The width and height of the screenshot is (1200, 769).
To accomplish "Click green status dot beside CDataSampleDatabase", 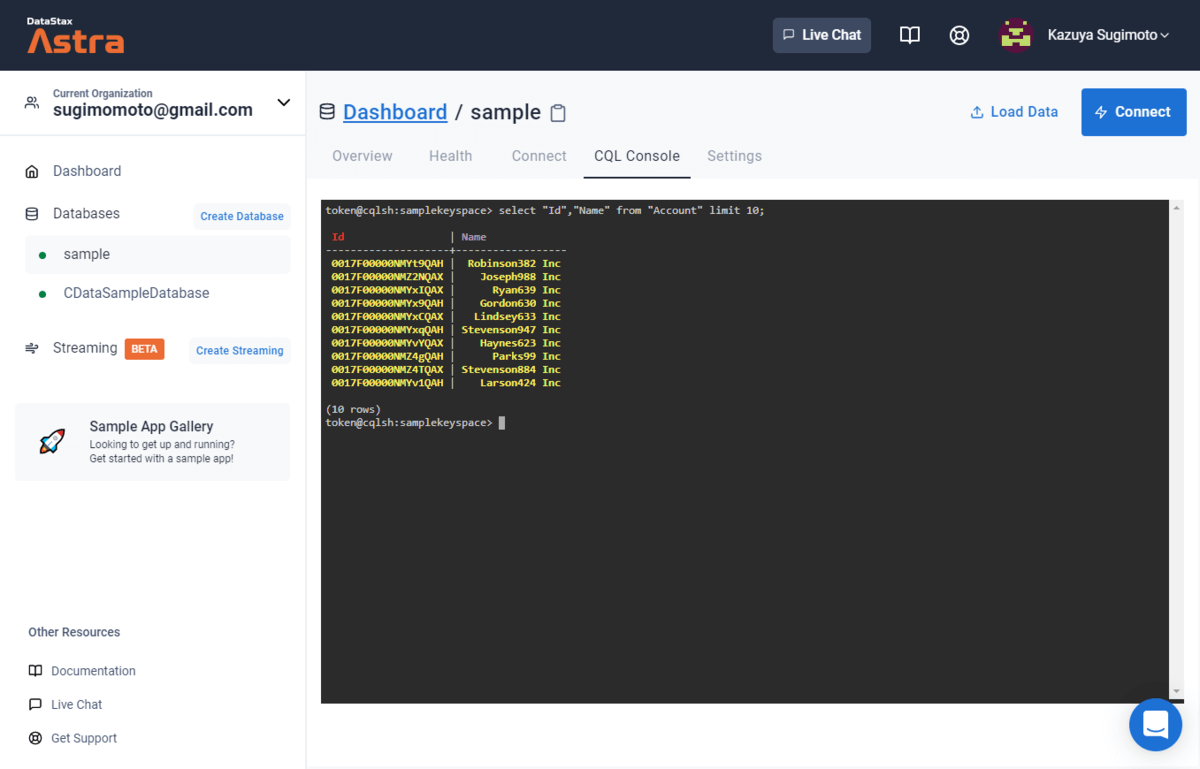I will tap(42, 294).
